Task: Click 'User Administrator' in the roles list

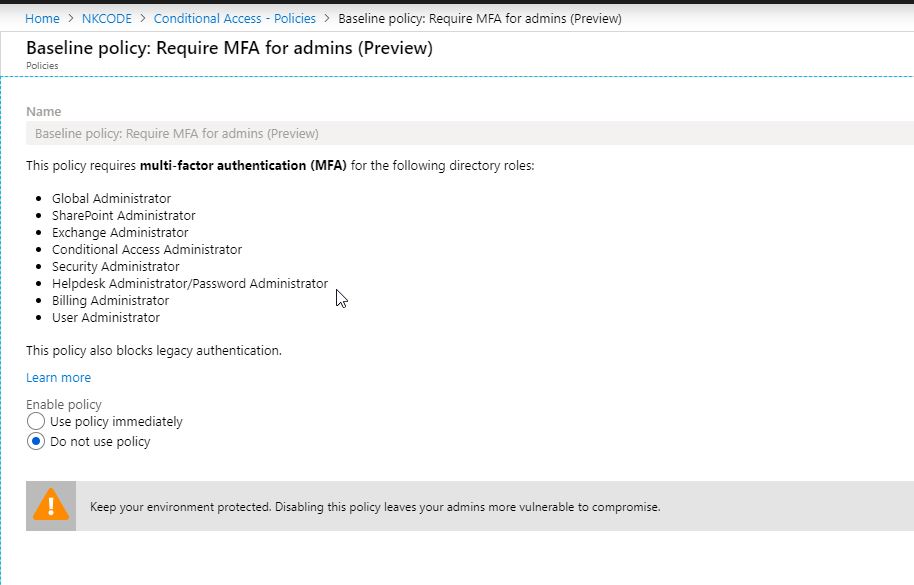Action: coord(106,318)
